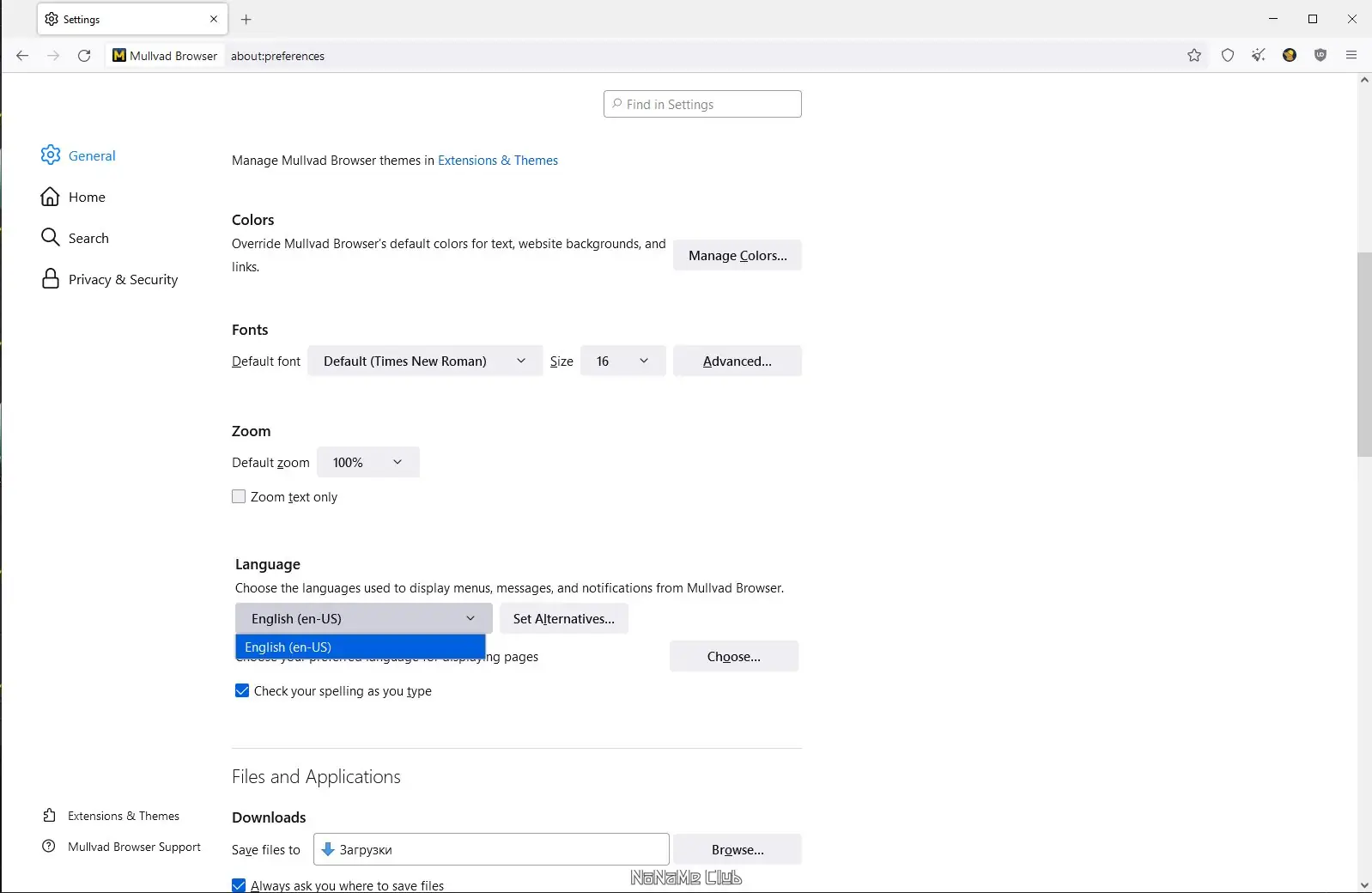Viewport: 1372px width, 893px height.
Task: Uncheck Check your spelling as you type
Action: 242,690
